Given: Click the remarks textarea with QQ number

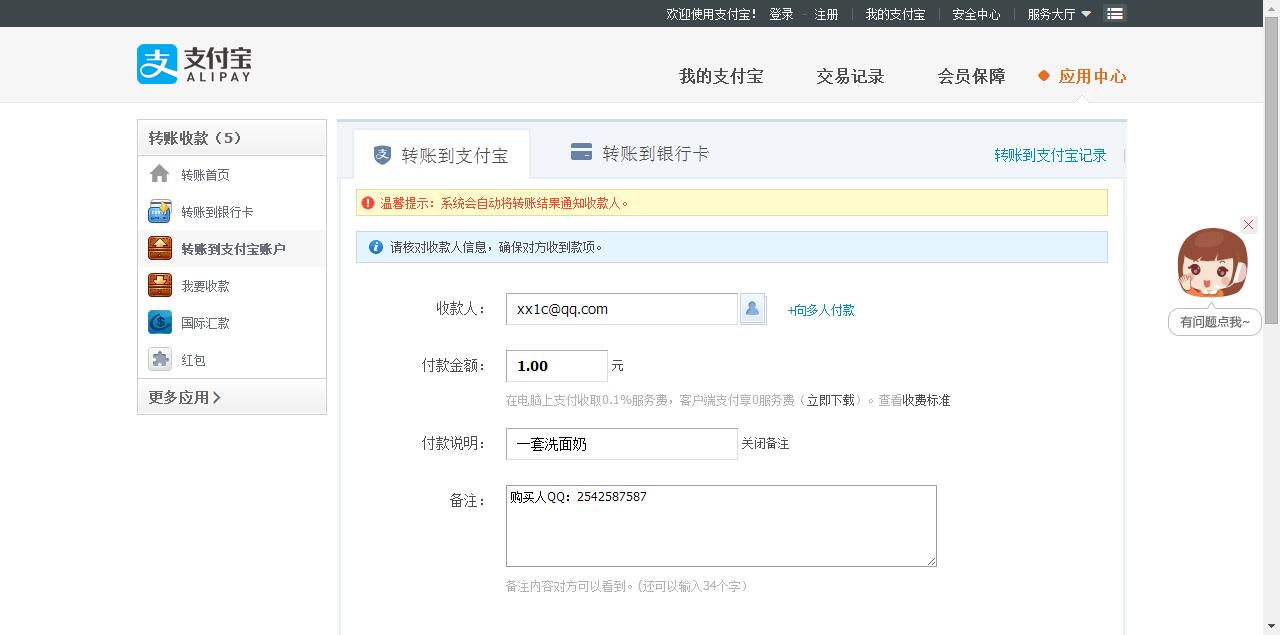Looking at the screenshot, I should click(x=721, y=526).
